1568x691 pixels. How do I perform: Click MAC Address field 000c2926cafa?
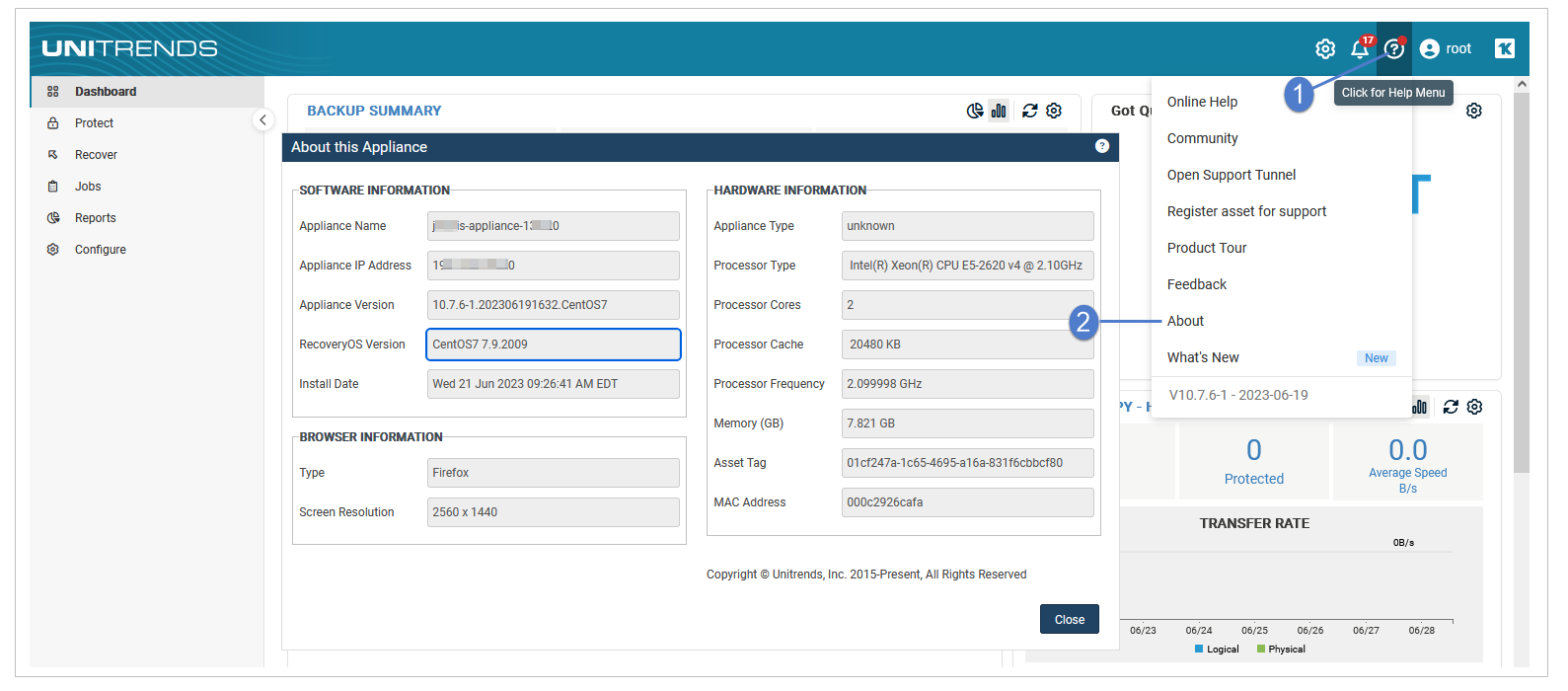click(x=968, y=502)
